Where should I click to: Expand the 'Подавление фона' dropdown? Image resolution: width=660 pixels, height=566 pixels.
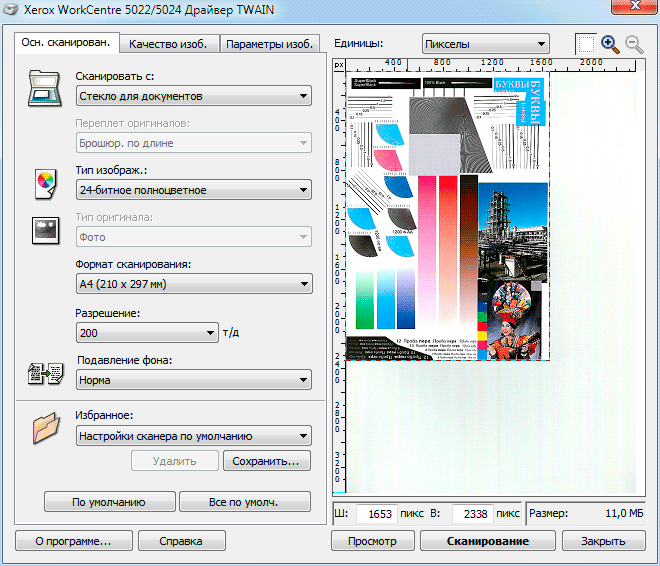[x=193, y=380]
